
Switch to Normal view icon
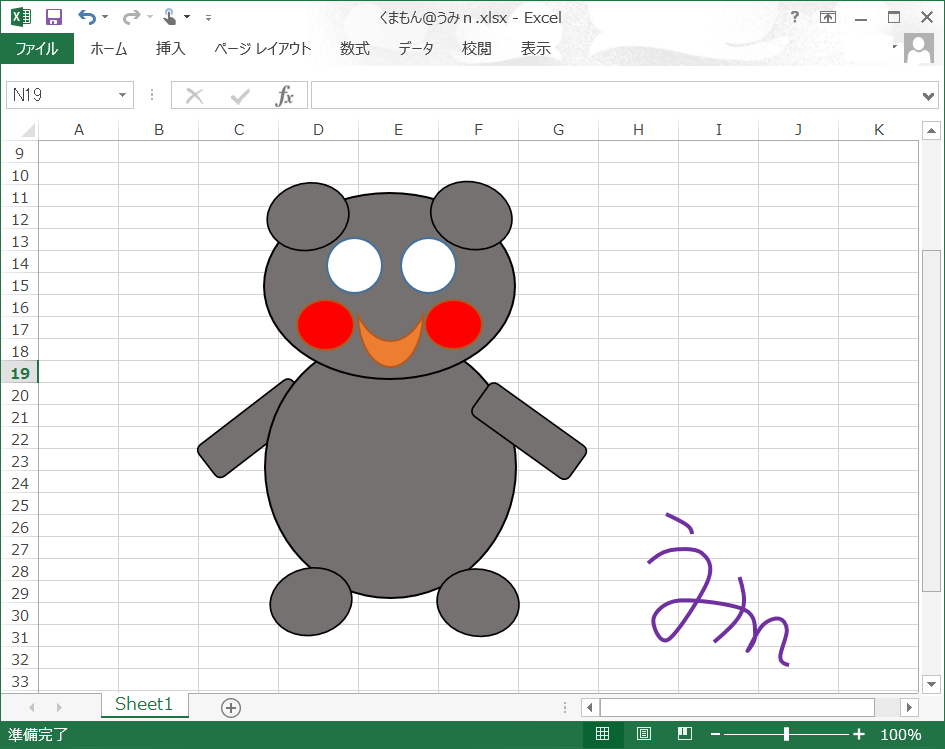(x=602, y=733)
